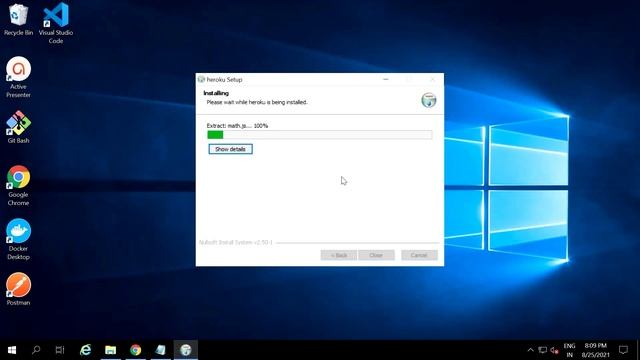The width and height of the screenshot is (640, 360).
Task: Select the Postman desktop icon
Action: tap(18, 289)
